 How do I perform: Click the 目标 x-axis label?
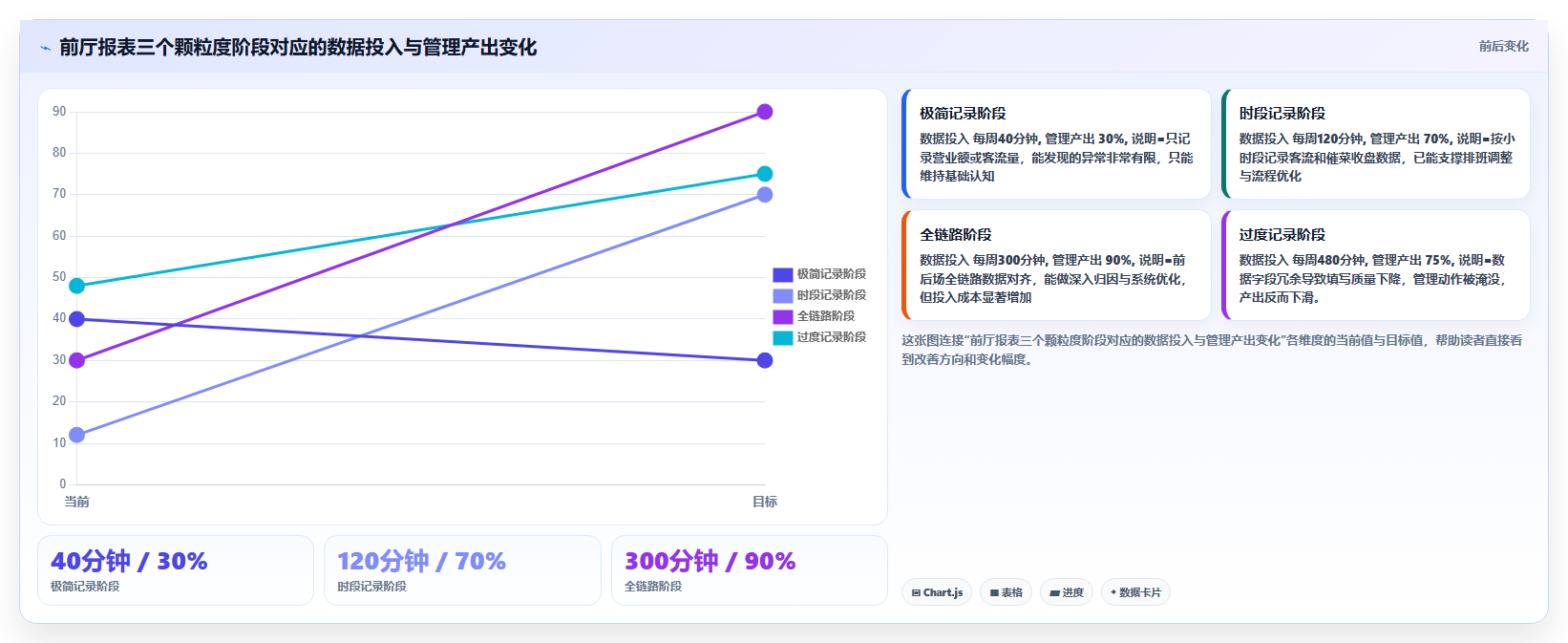(765, 502)
